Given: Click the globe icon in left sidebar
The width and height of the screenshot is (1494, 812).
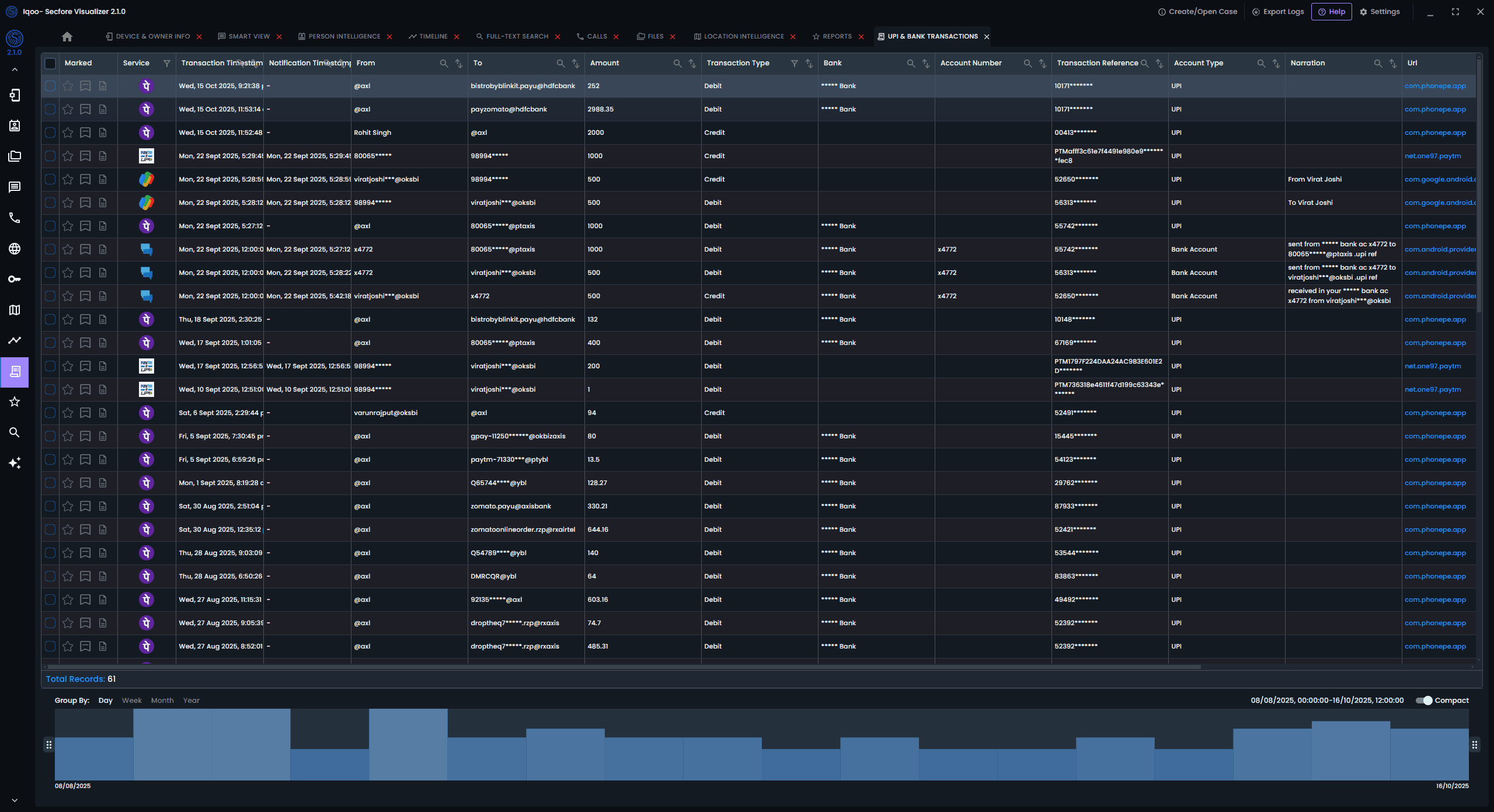Looking at the screenshot, I should [x=15, y=249].
